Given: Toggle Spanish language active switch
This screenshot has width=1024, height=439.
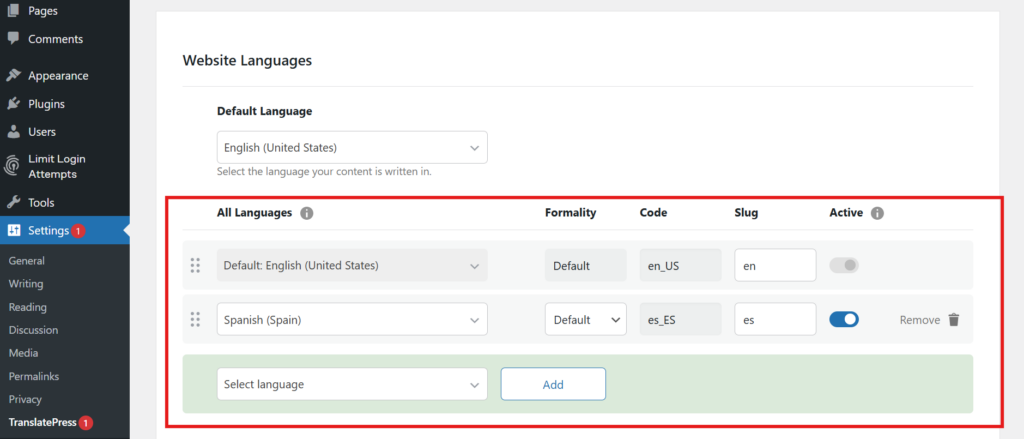Looking at the screenshot, I should [x=844, y=319].
